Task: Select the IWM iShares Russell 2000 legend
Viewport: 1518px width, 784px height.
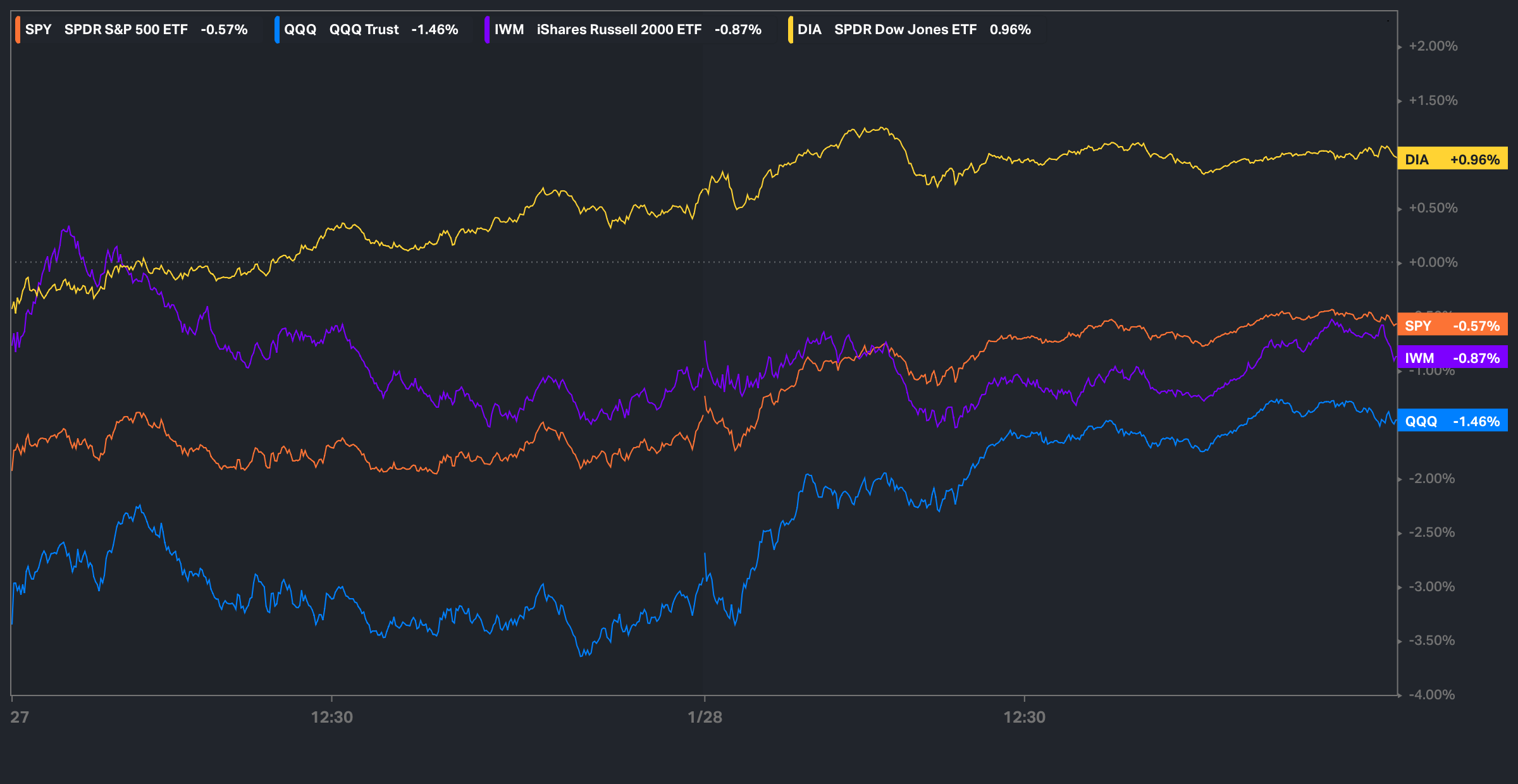Action: (x=629, y=30)
